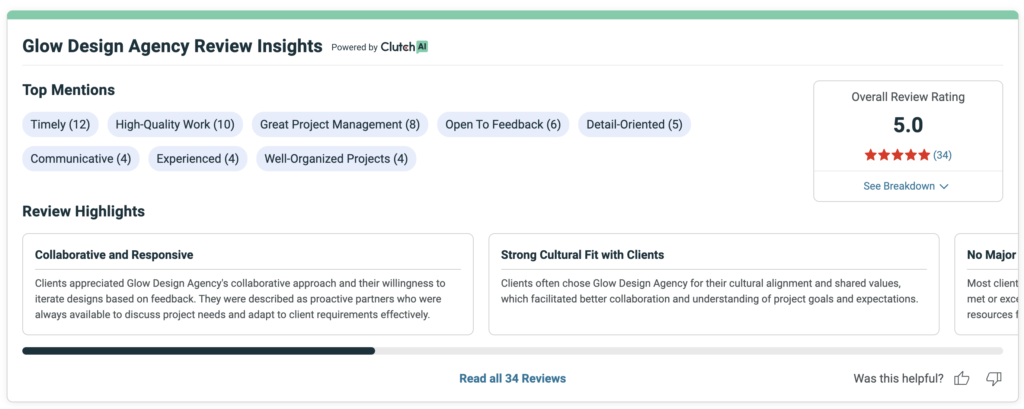Screen dimensions: 1024x409
Task: Click the (34) review count link
Action: click(942, 155)
